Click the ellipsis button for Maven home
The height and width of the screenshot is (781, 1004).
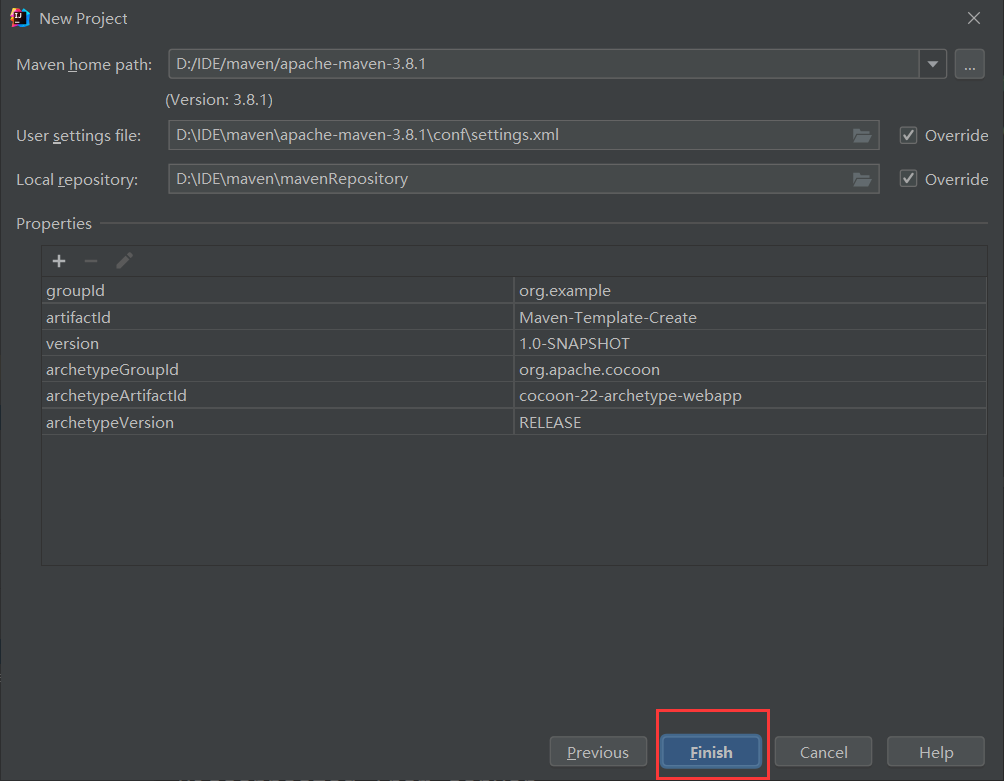pyautogui.click(x=969, y=64)
